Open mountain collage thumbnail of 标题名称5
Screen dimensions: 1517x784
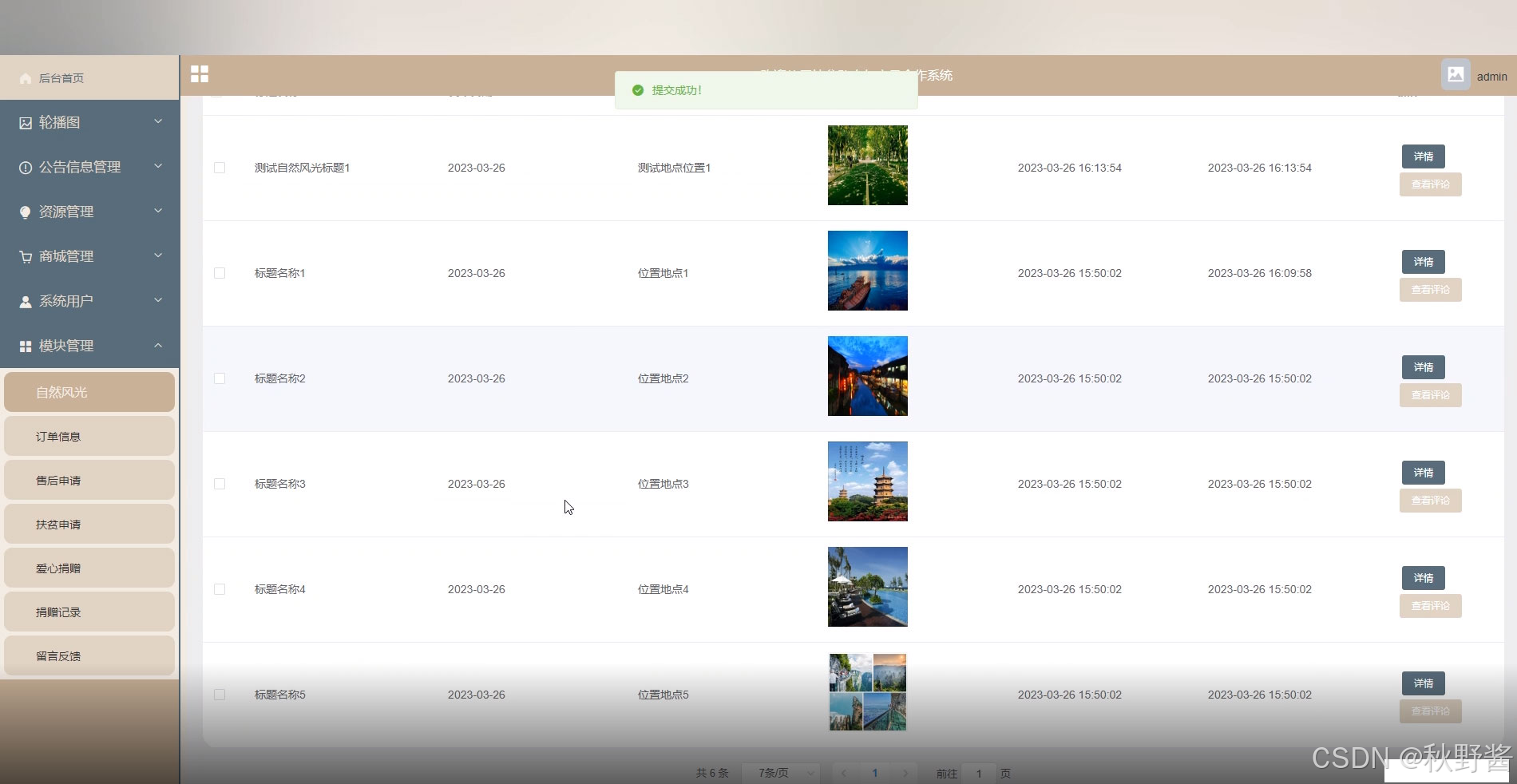868,692
